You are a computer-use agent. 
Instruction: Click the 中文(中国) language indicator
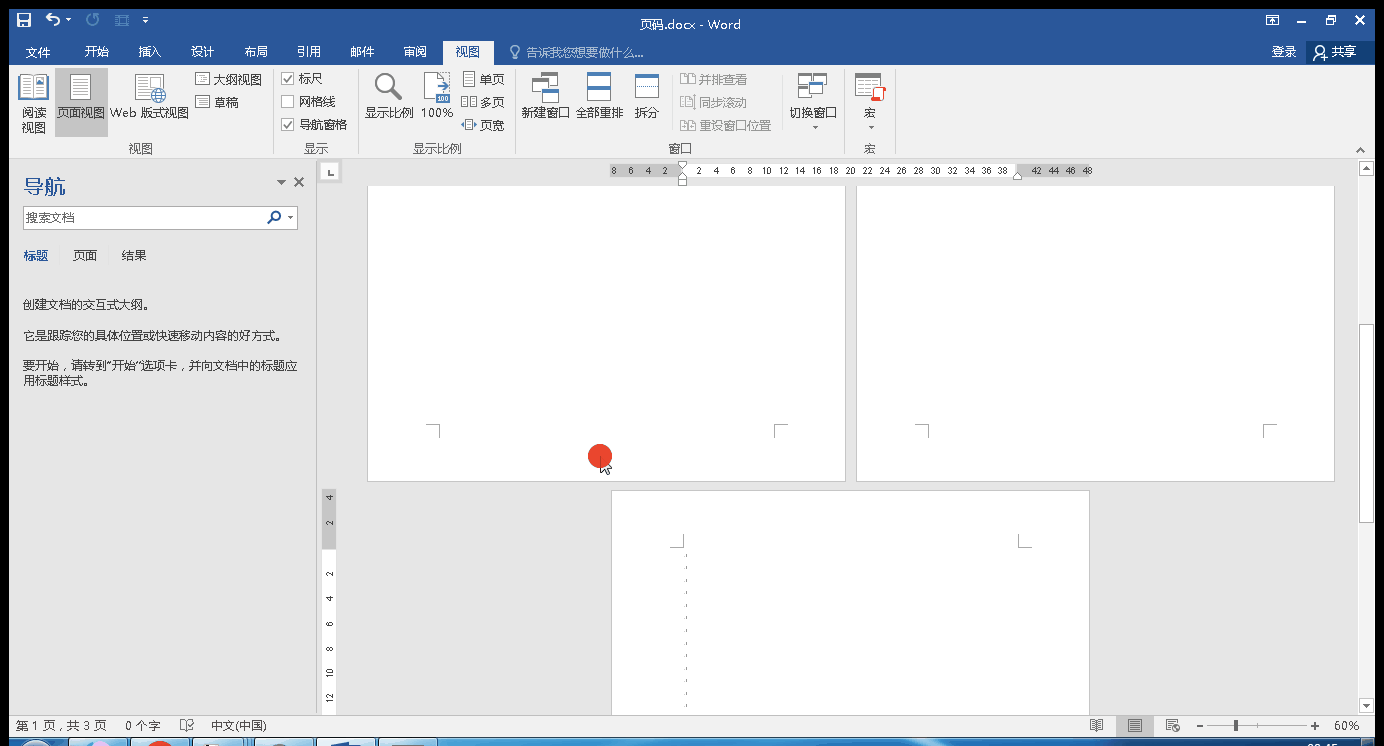239,726
